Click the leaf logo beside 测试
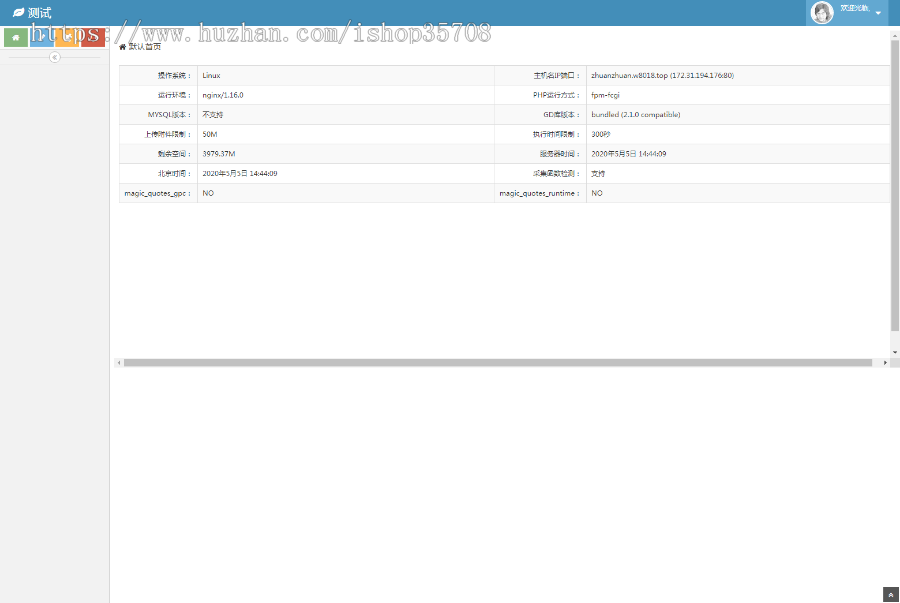Image resolution: width=900 pixels, height=603 pixels. [x=18, y=12]
